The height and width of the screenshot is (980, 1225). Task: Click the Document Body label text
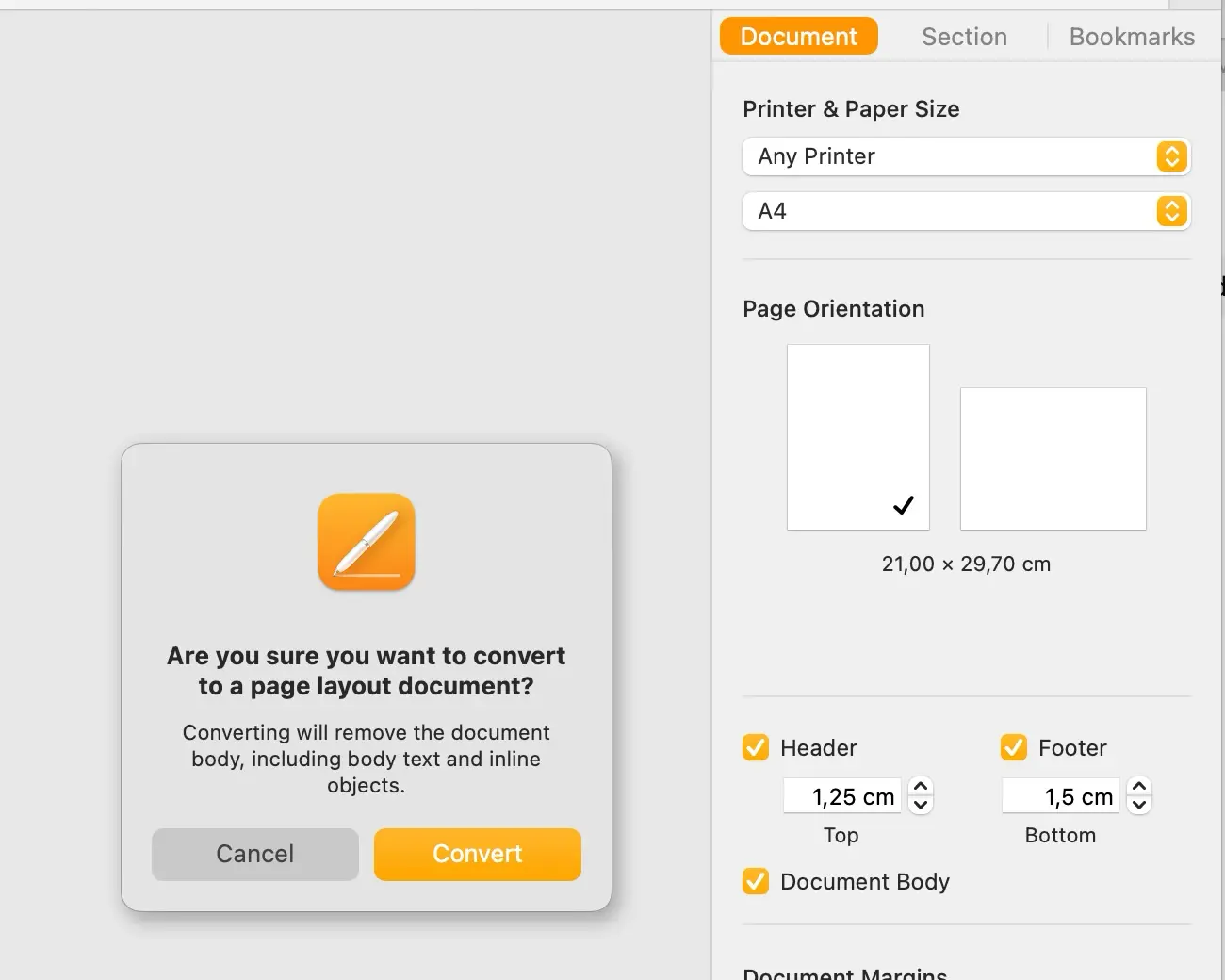(864, 881)
